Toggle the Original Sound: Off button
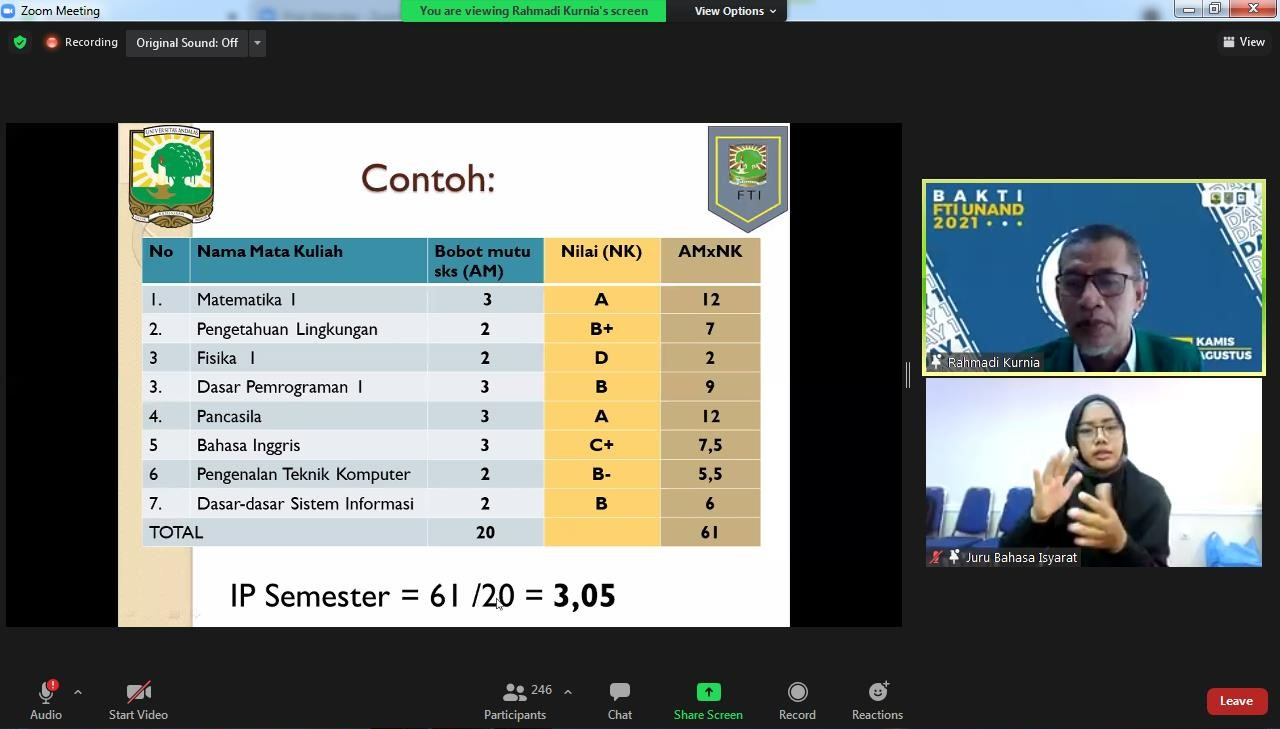This screenshot has height=729, width=1280. pyautogui.click(x=187, y=43)
